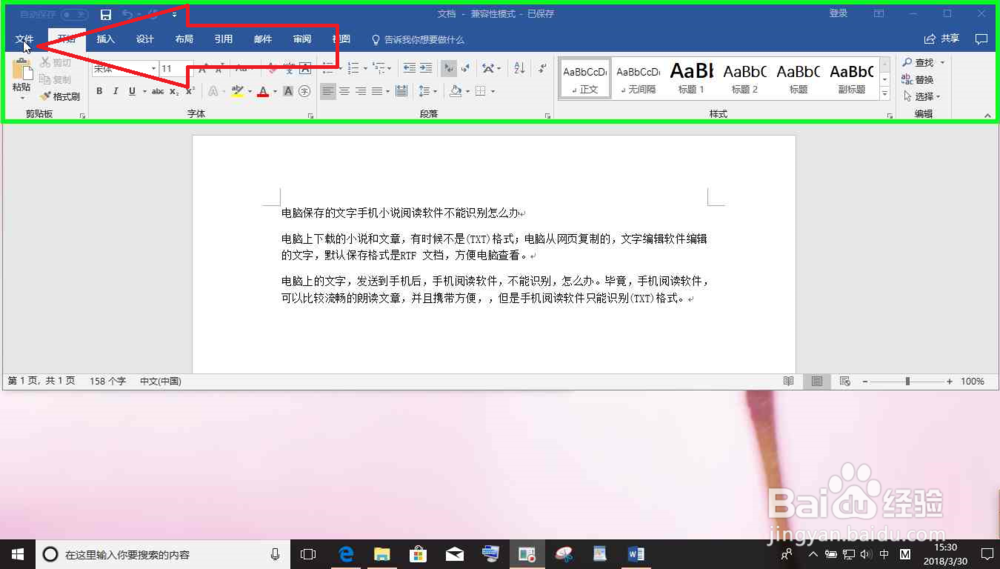Click the character shading A icon

point(288,91)
